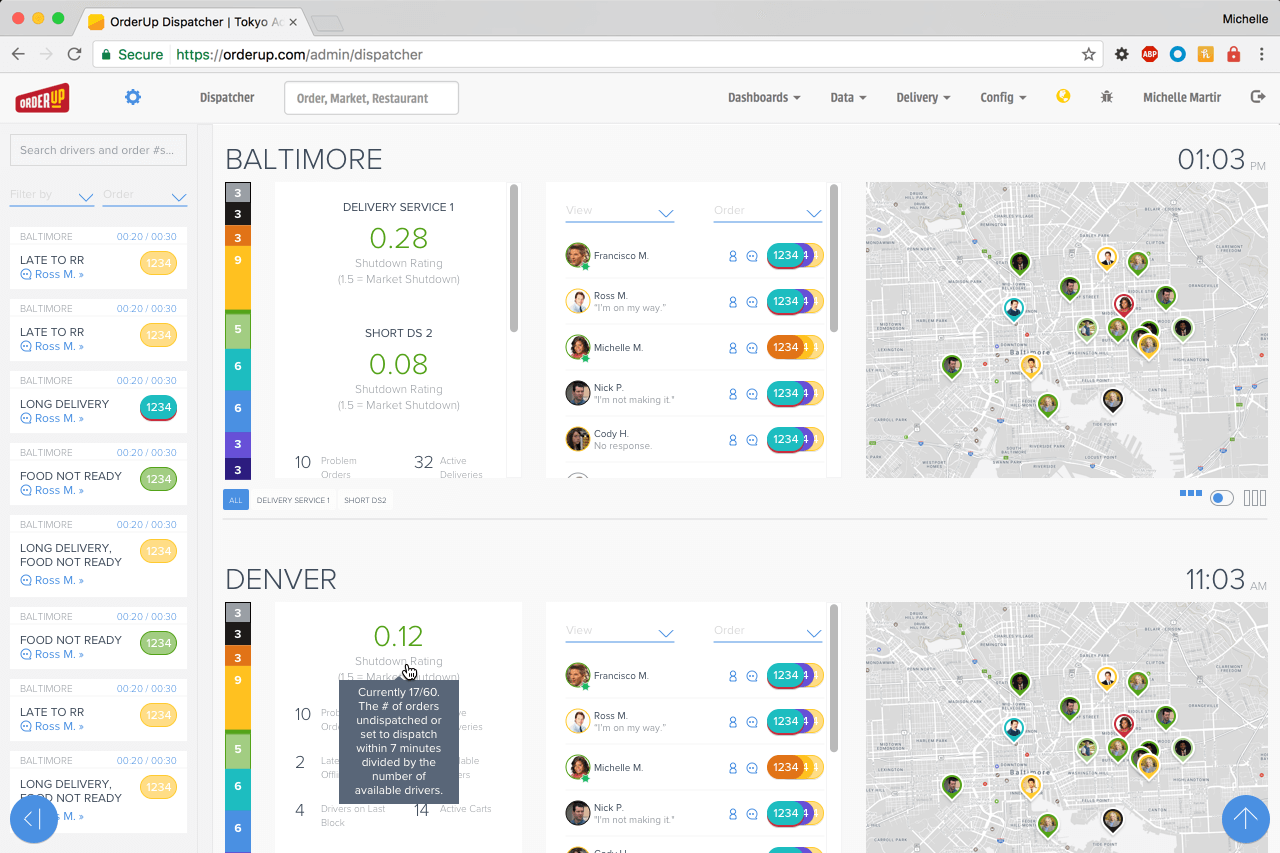Go back with the browser back arrow
Screen dimensions: 1280x853
(19, 54)
